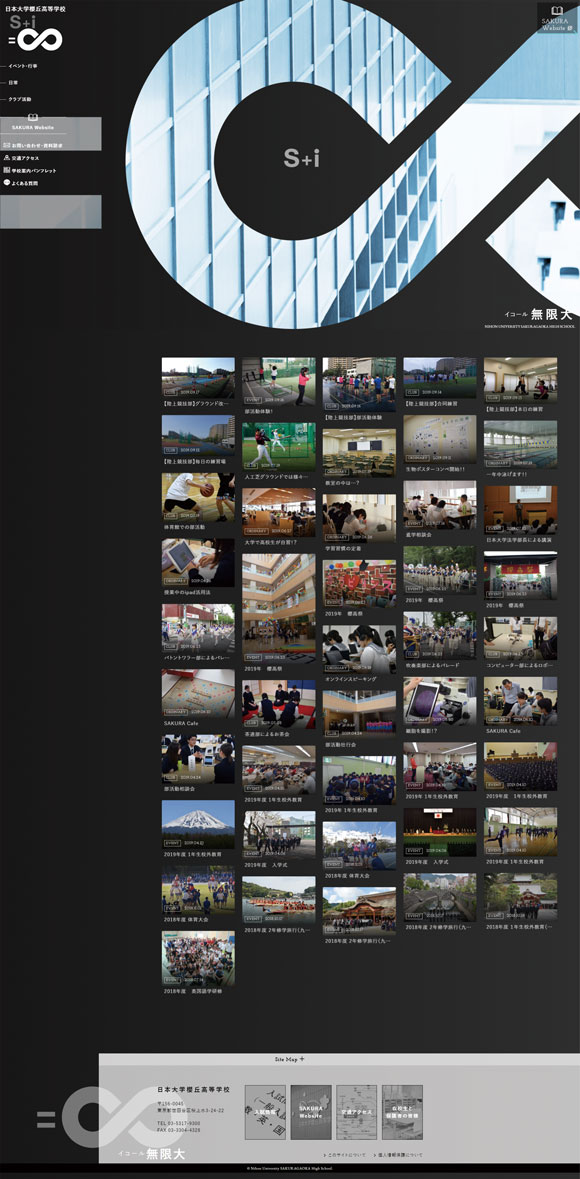Screen dimensions: 580x1179
Task: Open the バトントワラー部によるパレ thumbnail
Action: tap(198, 628)
